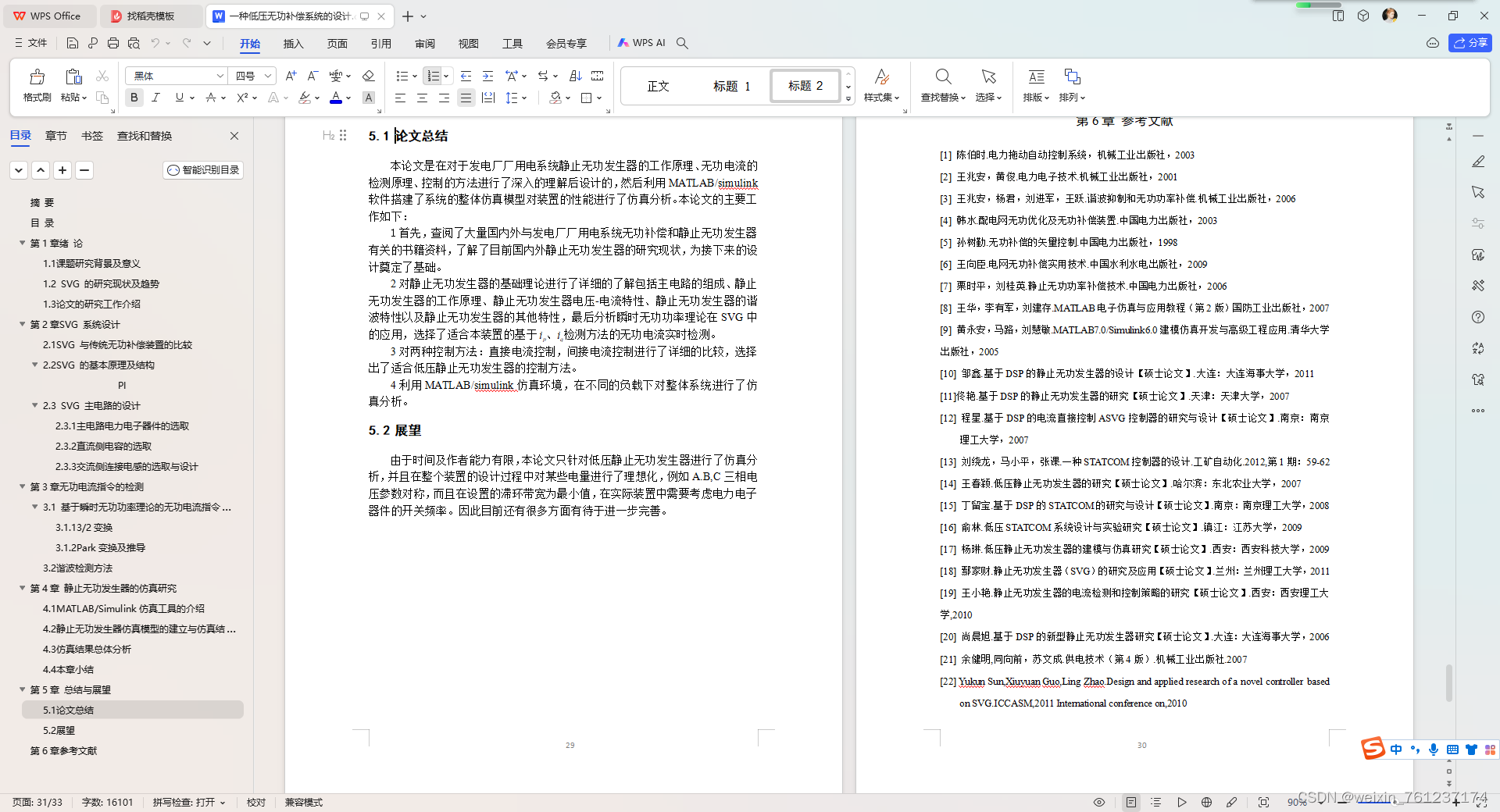
Task: Toggle underline formatting
Action: [x=180, y=98]
